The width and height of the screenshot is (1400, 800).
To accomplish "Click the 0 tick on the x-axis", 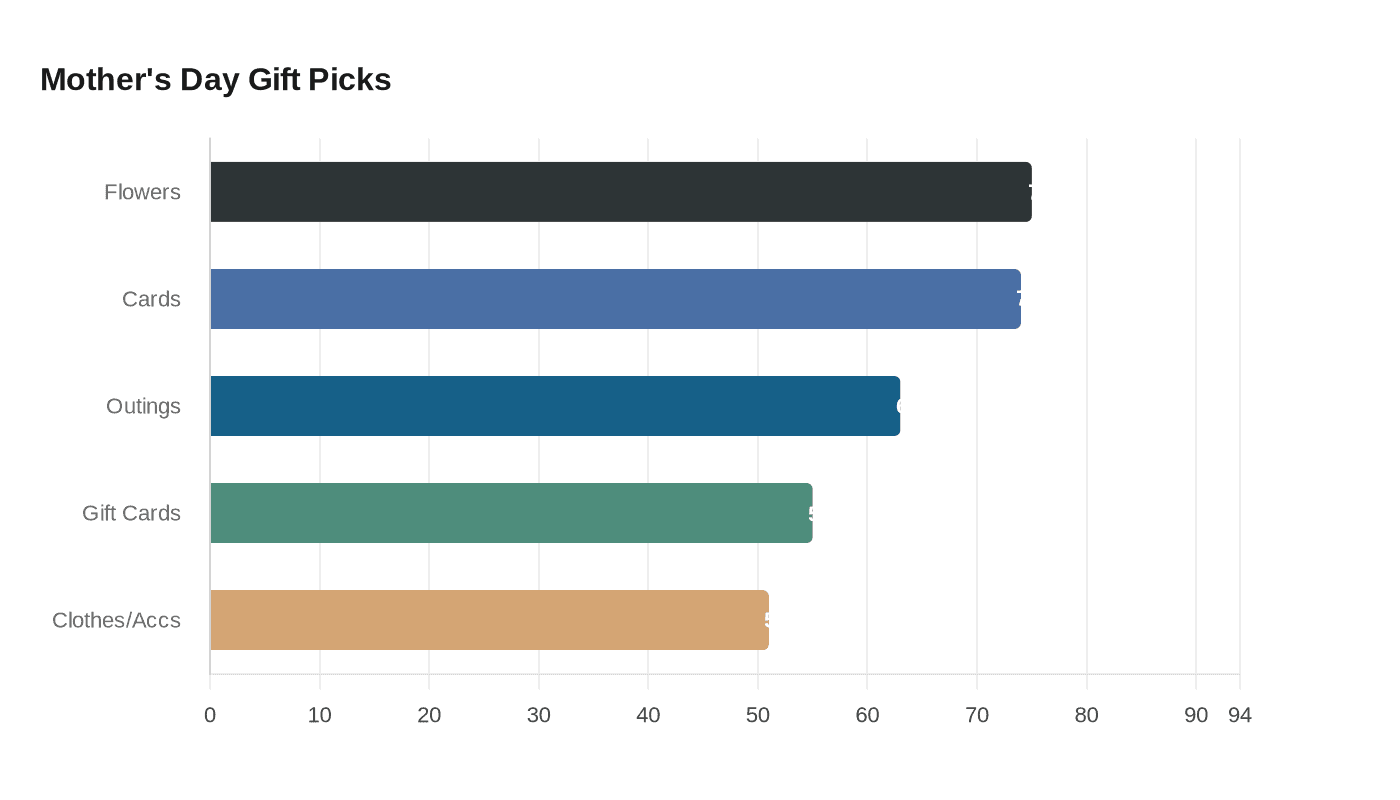I will coord(210,715).
